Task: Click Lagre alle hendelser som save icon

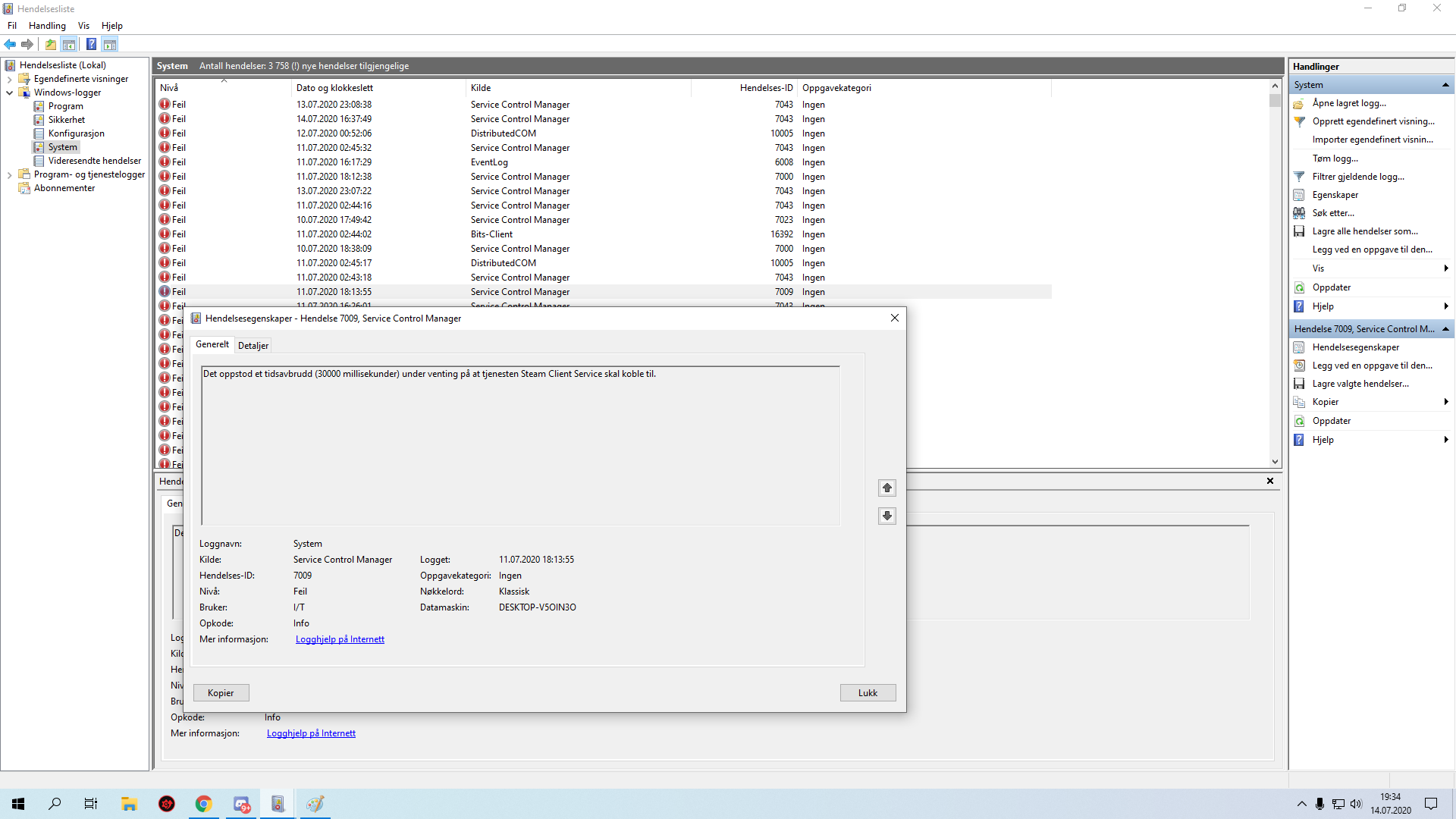Action: coord(1299,231)
